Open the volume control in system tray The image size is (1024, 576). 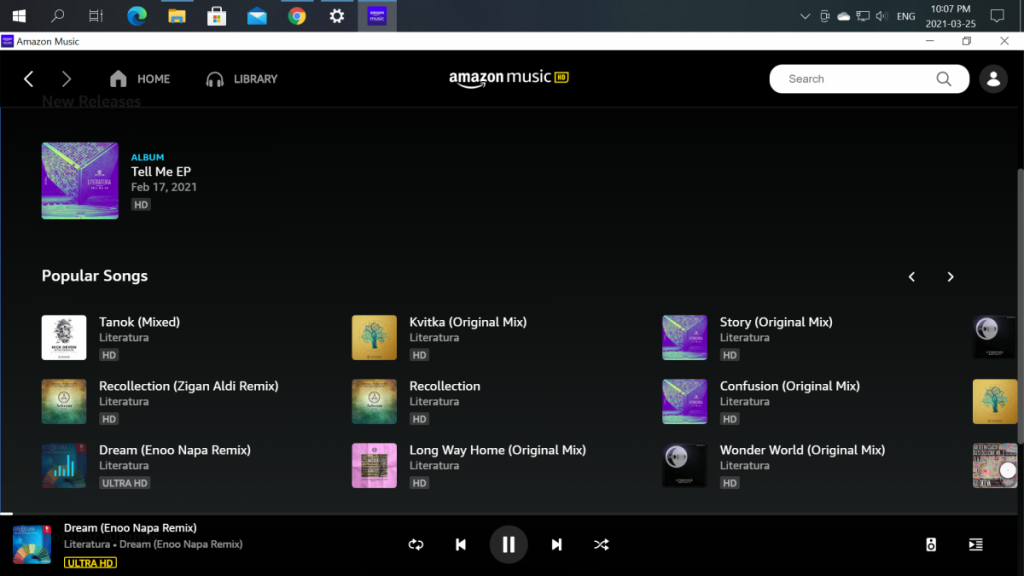pos(882,16)
